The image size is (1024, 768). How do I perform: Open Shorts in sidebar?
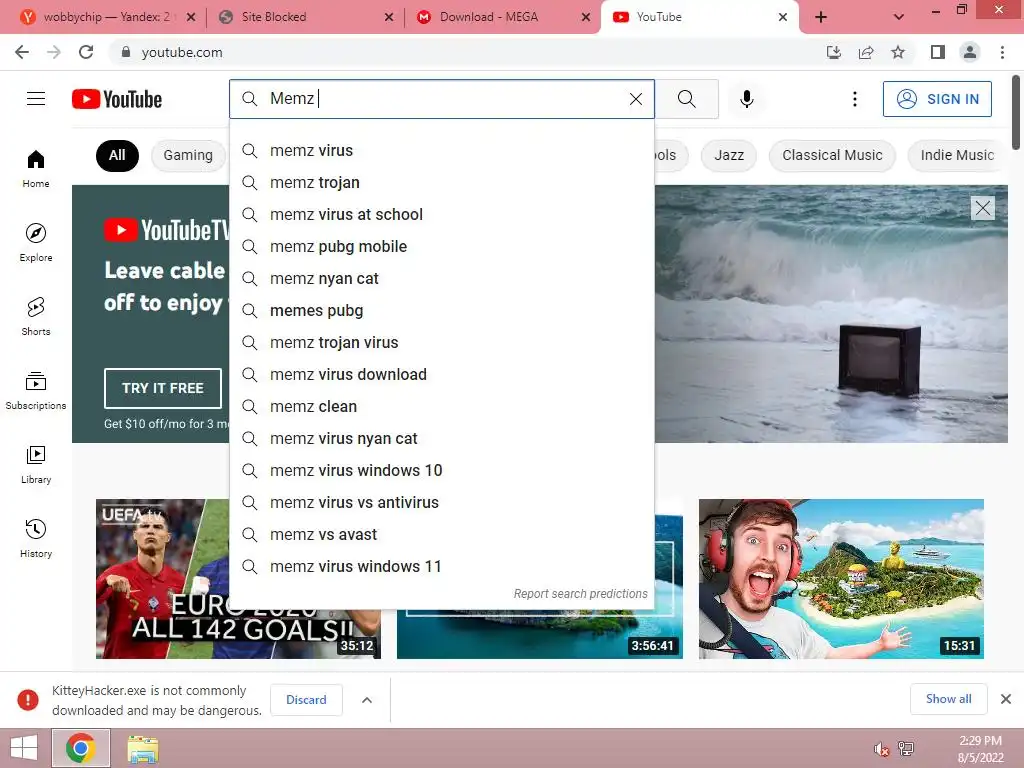pyautogui.click(x=36, y=317)
